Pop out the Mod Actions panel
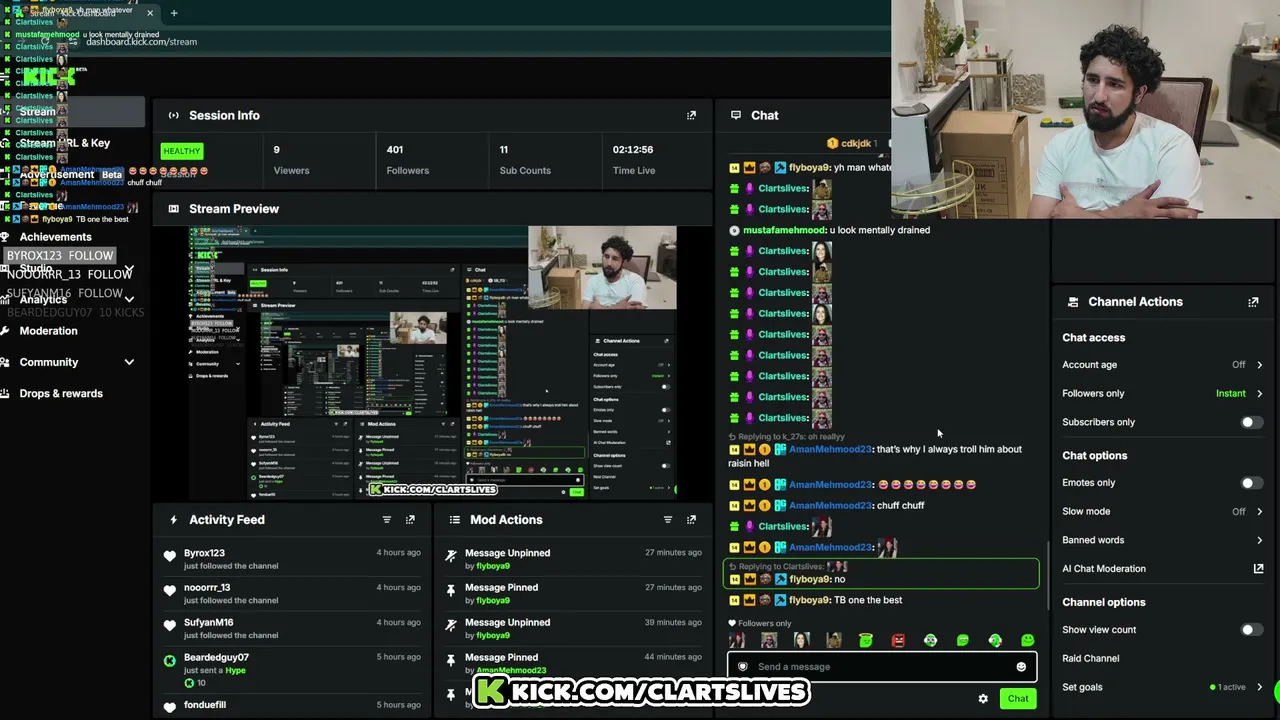This screenshot has height=720, width=1280. [691, 520]
